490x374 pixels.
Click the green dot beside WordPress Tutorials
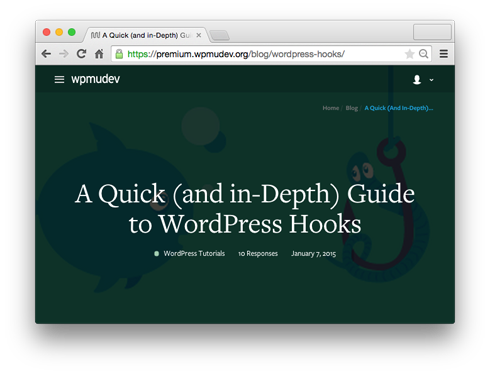click(156, 254)
